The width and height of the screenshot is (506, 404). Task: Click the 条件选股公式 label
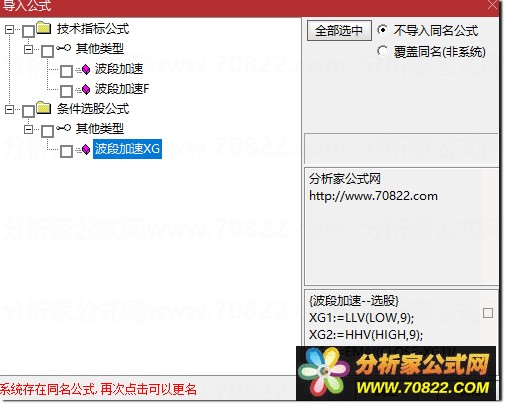93,109
